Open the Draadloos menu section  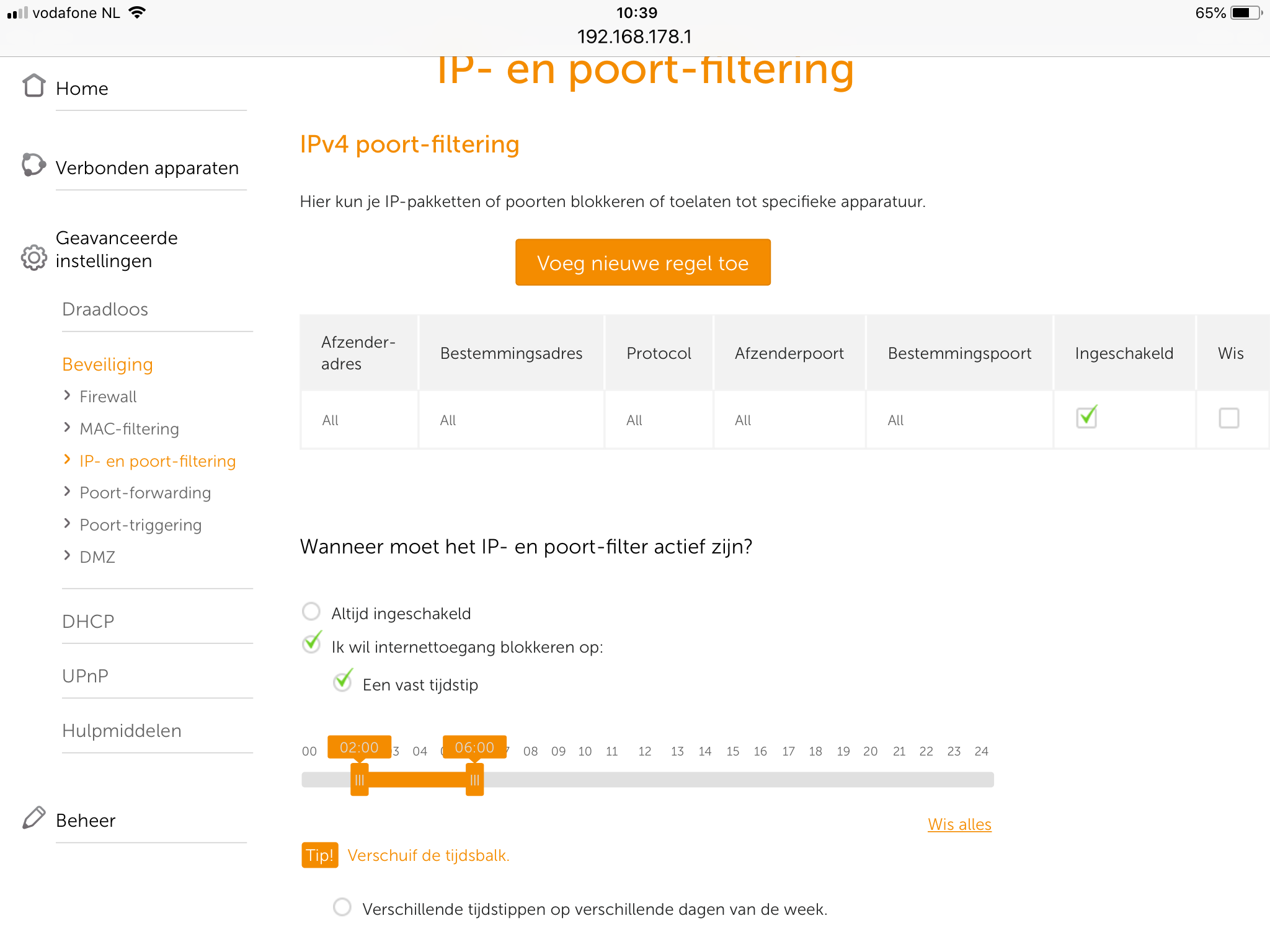tap(105, 309)
